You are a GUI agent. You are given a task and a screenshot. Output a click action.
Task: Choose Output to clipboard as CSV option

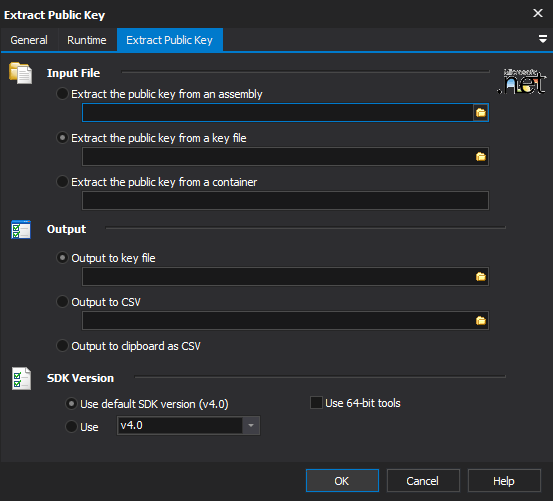pos(62,346)
